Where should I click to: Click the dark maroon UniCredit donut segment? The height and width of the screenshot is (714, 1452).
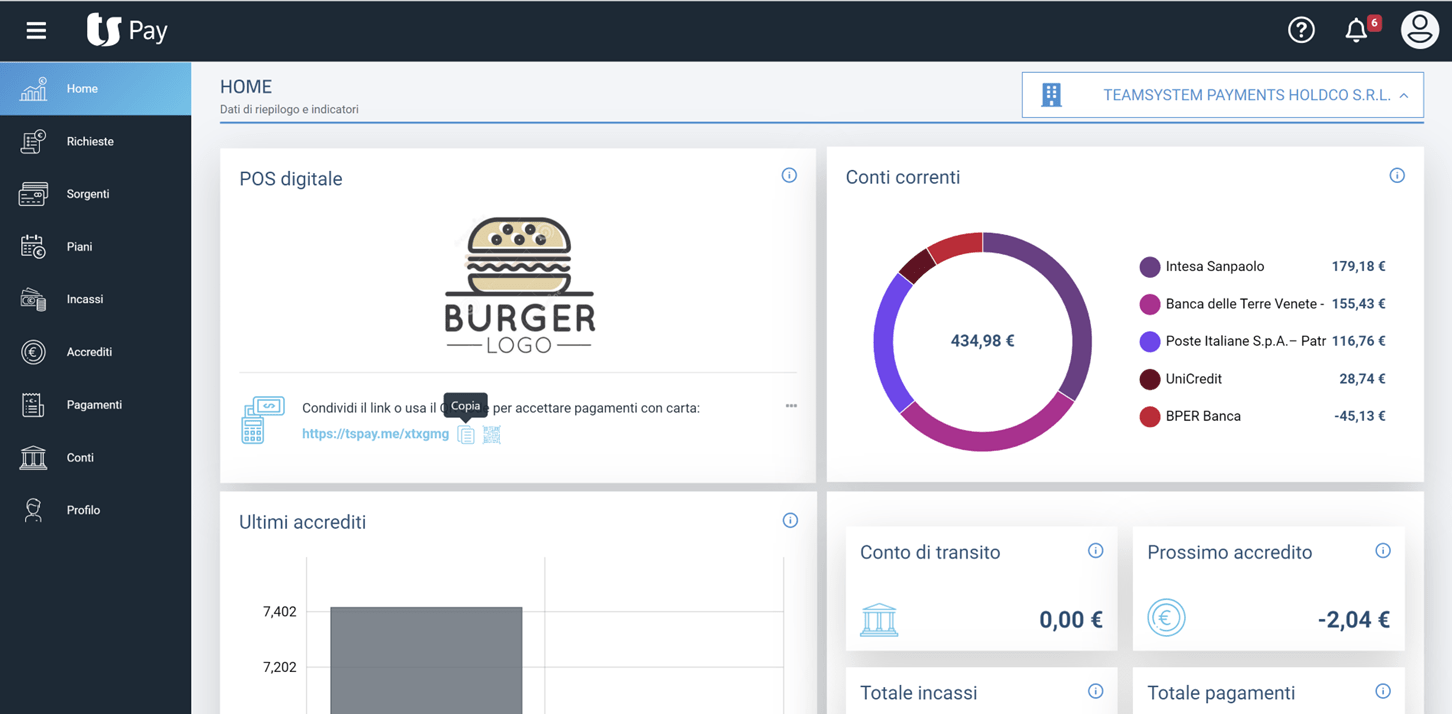tap(917, 264)
